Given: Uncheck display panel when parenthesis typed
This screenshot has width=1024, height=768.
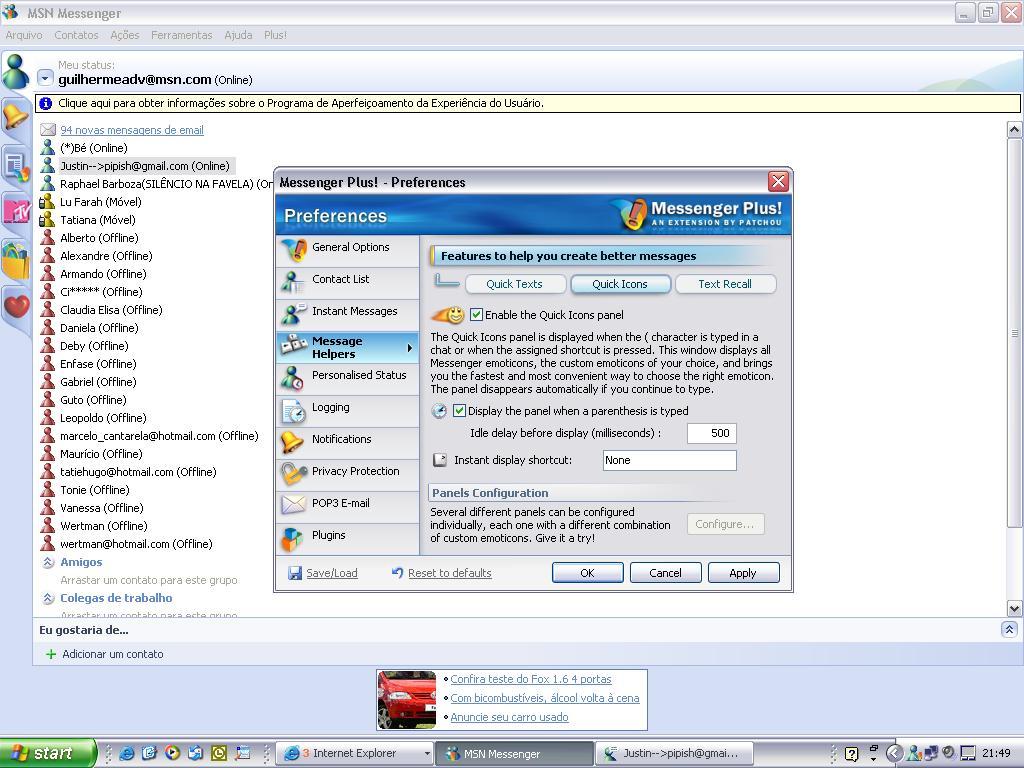Looking at the screenshot, I should (459, 411).
